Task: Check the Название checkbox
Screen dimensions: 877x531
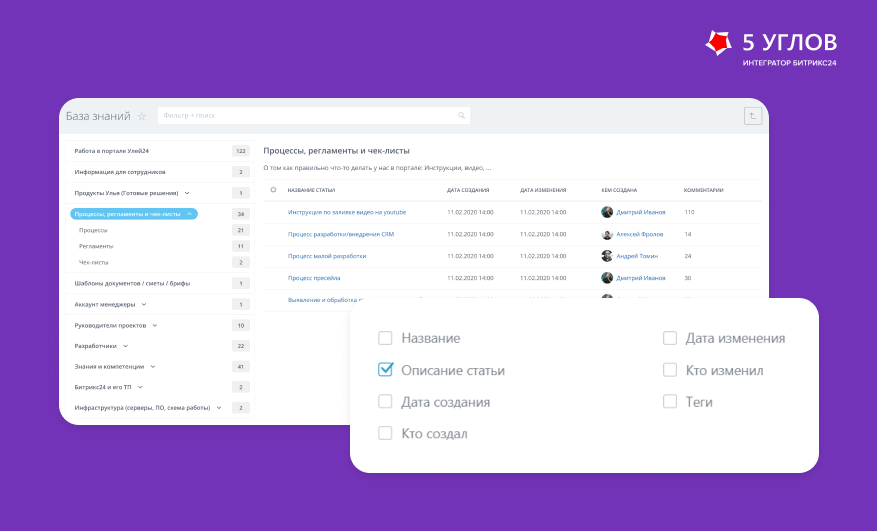Action: pos(385,338)
